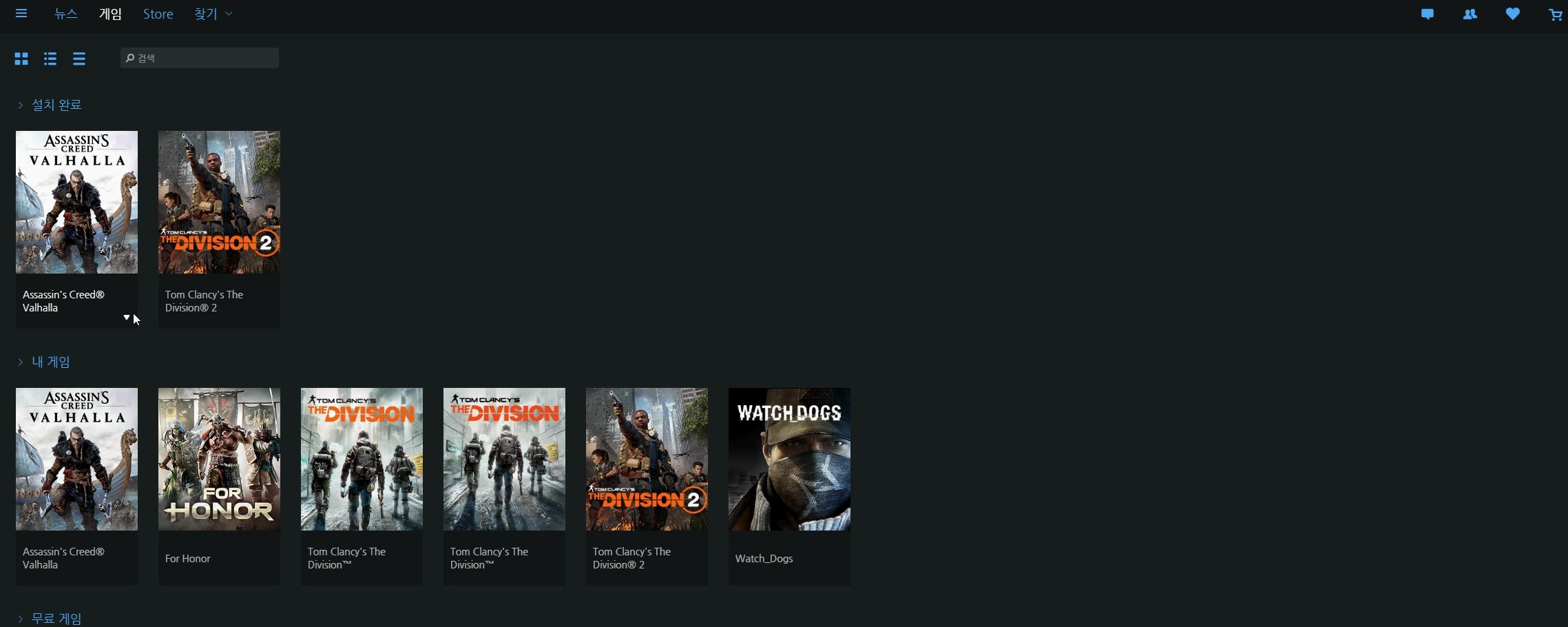The height and width of the screenshot is (627, 1568).
Task: Open the 찾기 dropdown menu
Action: point(213,14)
